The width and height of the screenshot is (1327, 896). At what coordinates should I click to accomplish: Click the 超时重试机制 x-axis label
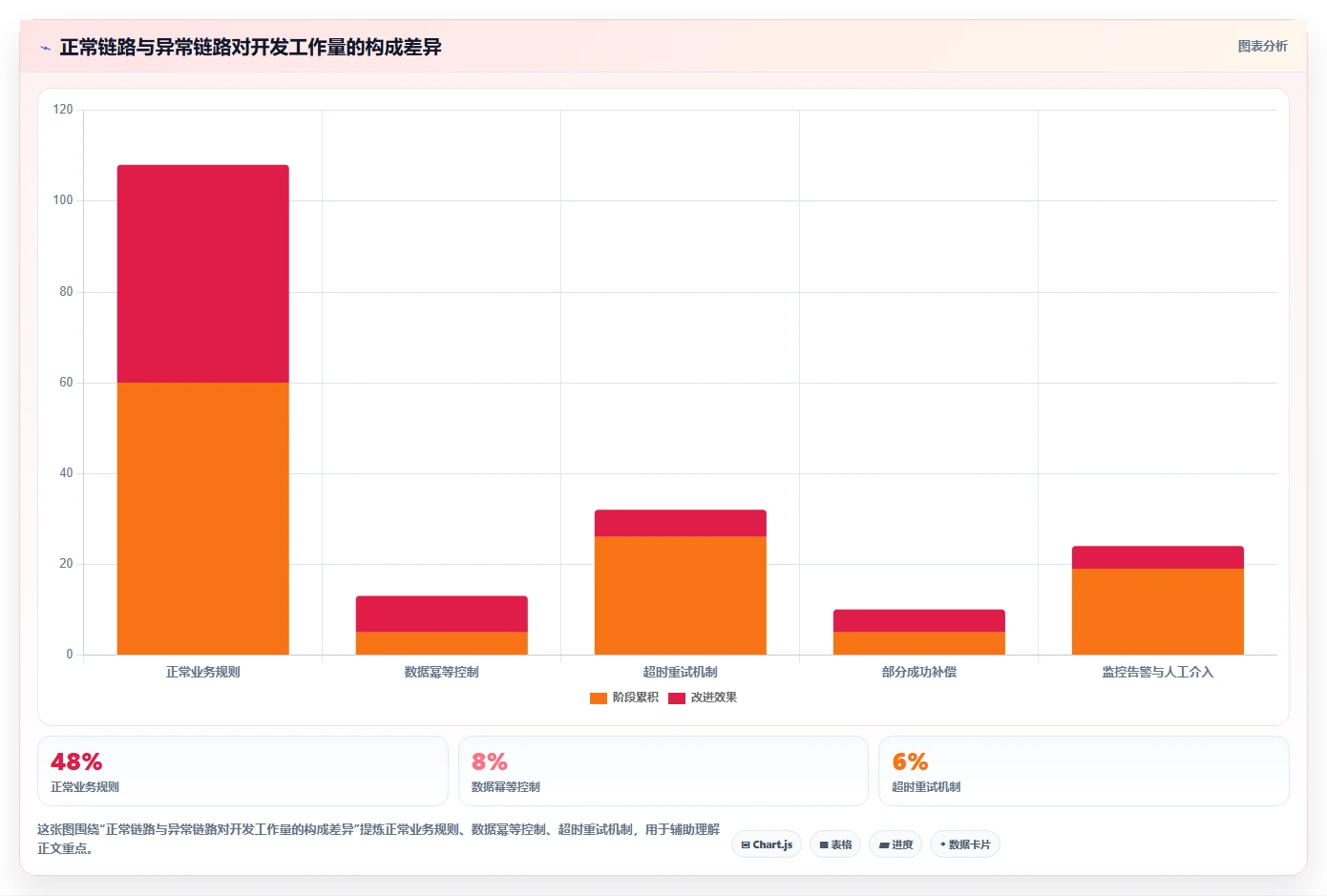[x=681, y=672]
